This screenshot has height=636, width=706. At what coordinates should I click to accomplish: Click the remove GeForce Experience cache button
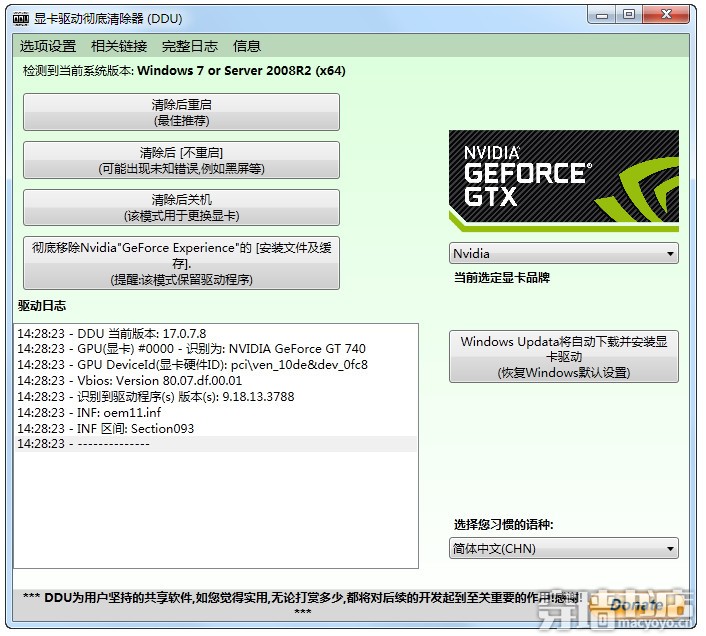181,263
